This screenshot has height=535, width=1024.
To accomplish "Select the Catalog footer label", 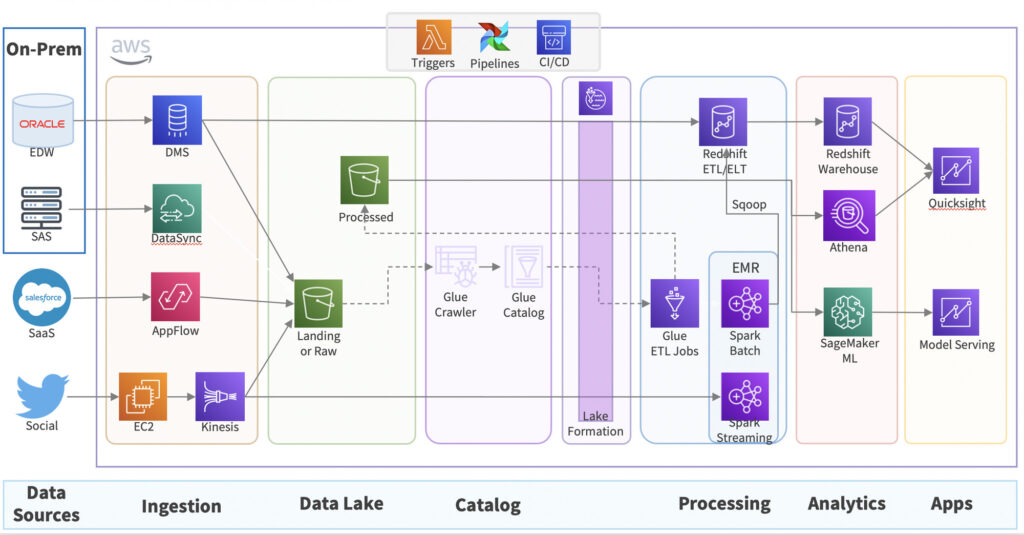I will click(487, 505).
